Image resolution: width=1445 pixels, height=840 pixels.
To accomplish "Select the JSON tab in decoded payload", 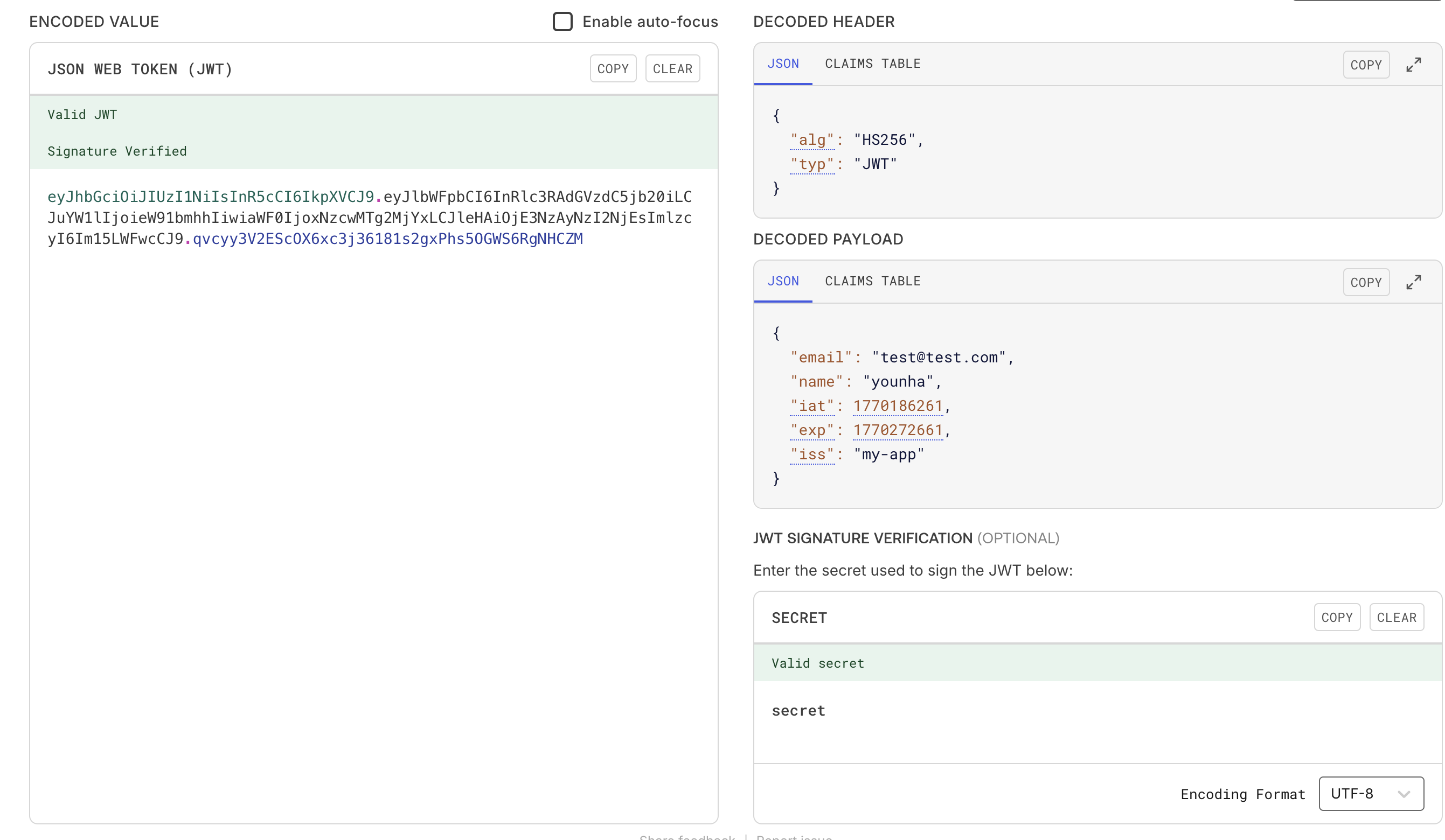I will tap(783, 281).
